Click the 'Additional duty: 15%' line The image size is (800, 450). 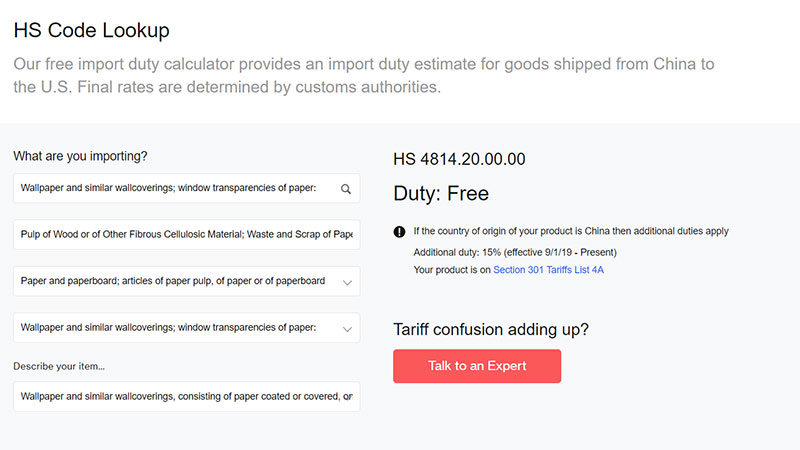[515, 251]
